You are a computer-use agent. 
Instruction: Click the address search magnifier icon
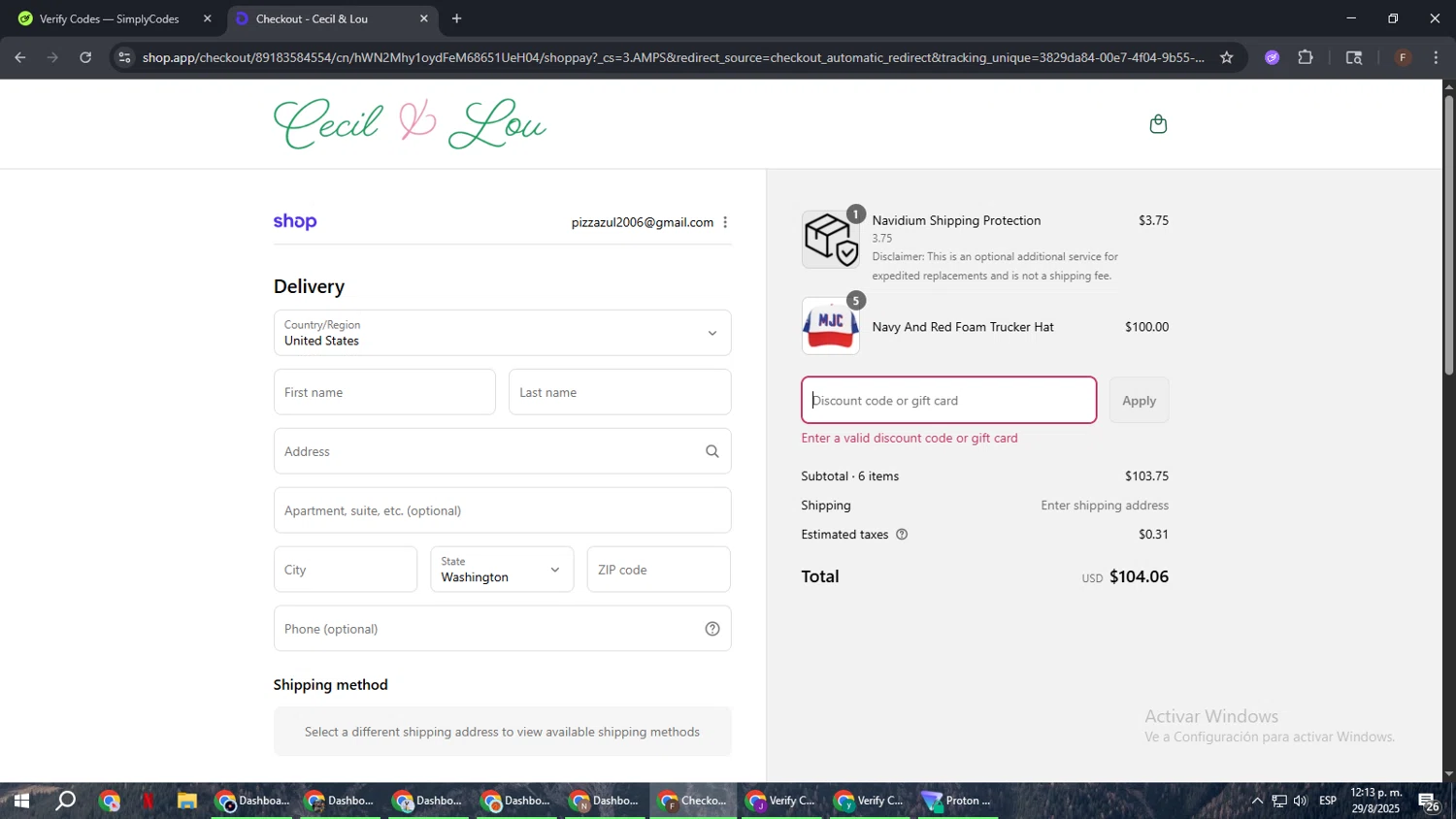click(712, 451)
